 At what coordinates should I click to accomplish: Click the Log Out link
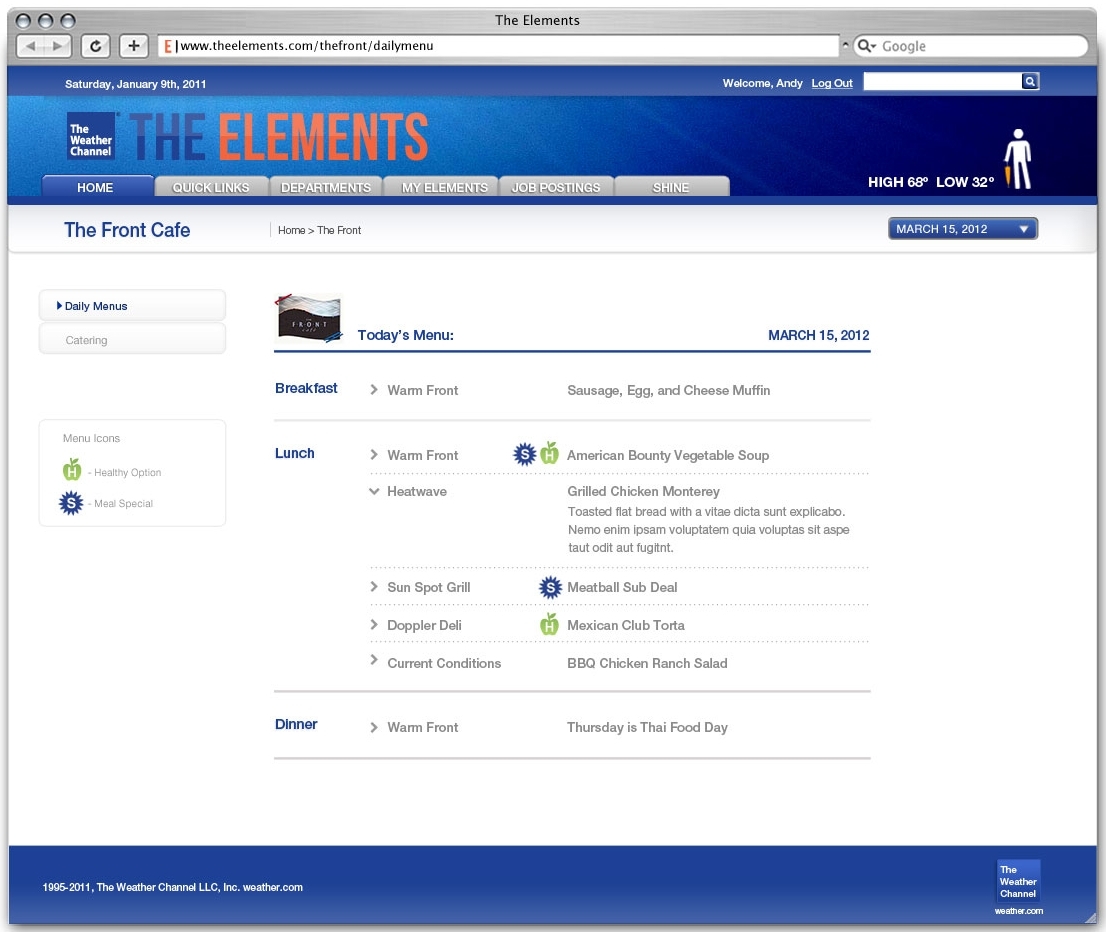coord(832,83)
